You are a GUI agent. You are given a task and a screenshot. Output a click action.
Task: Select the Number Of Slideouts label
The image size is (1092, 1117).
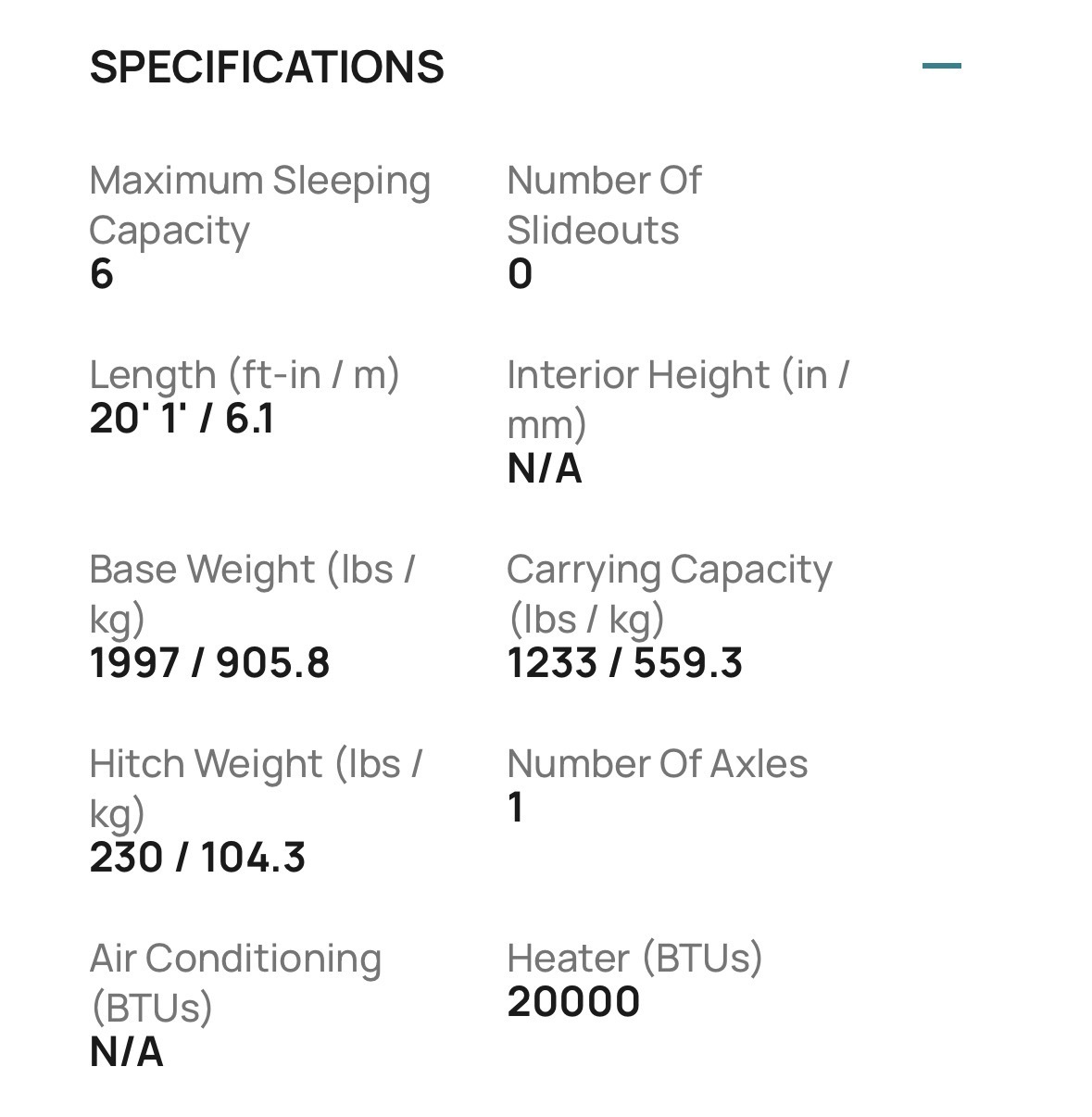click(604, 205)
